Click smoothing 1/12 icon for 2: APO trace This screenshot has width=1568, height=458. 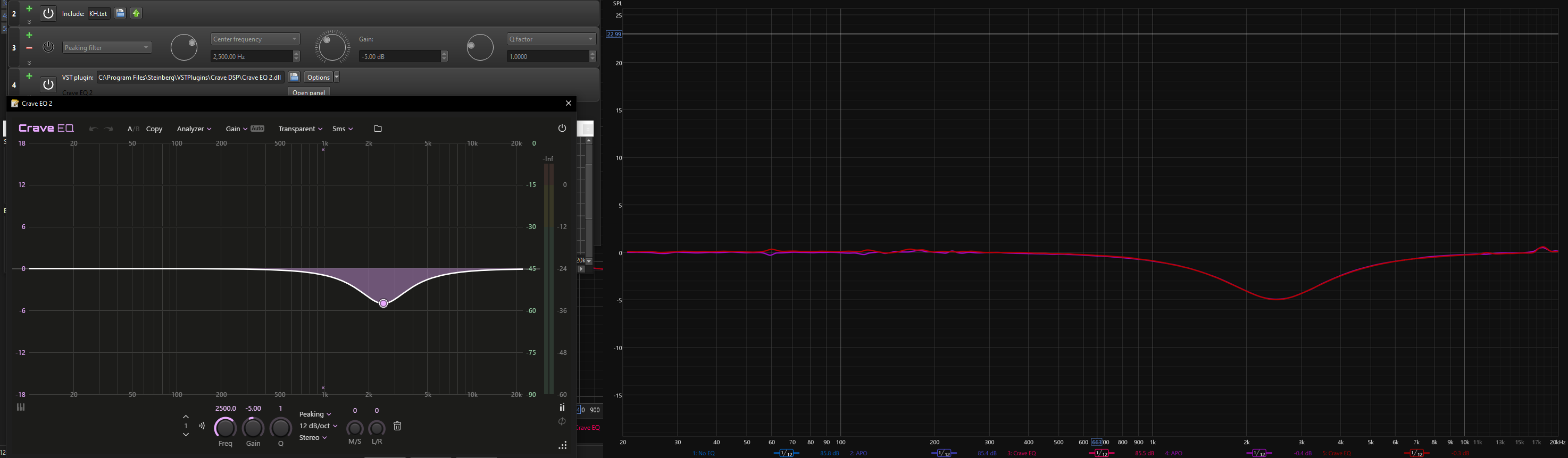pos(944,453)
